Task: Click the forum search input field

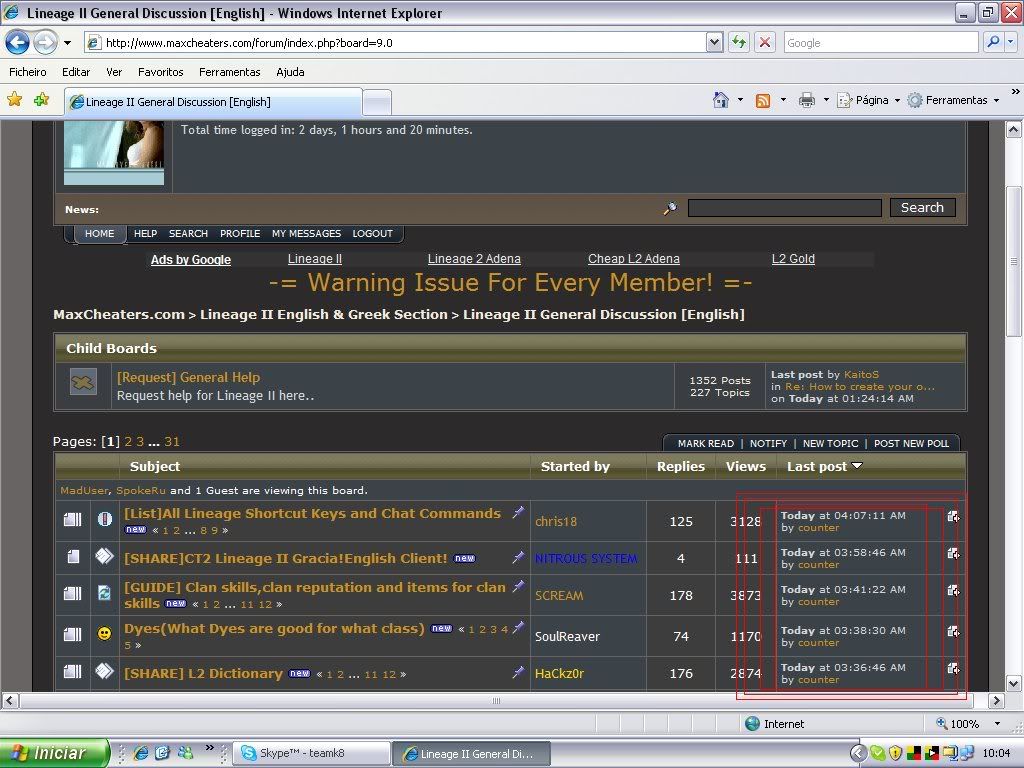Action: pyautogui.click(x=784, y=208)
